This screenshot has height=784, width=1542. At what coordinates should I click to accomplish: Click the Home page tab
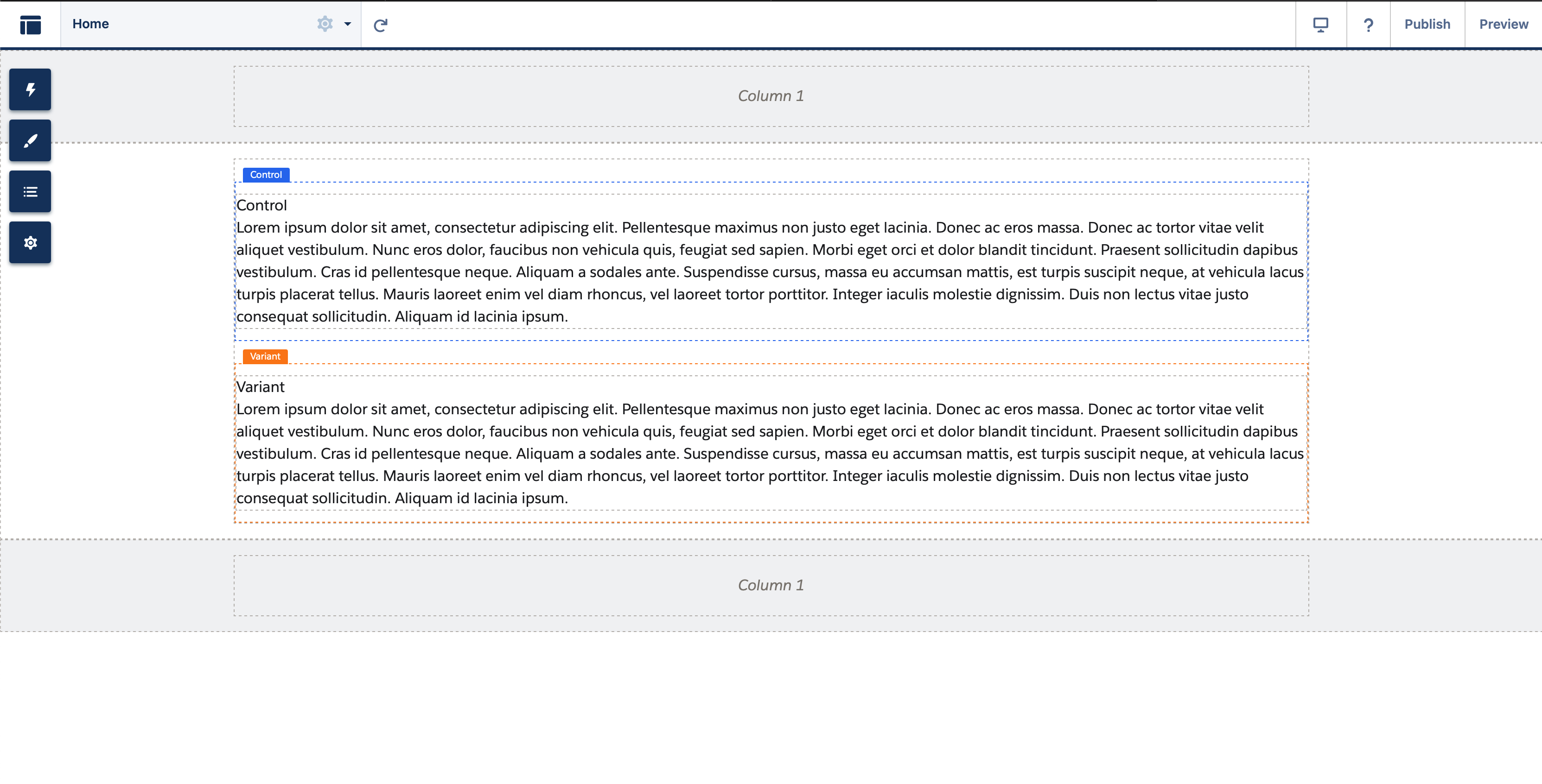pyautogui.click(x=91, y=24)
